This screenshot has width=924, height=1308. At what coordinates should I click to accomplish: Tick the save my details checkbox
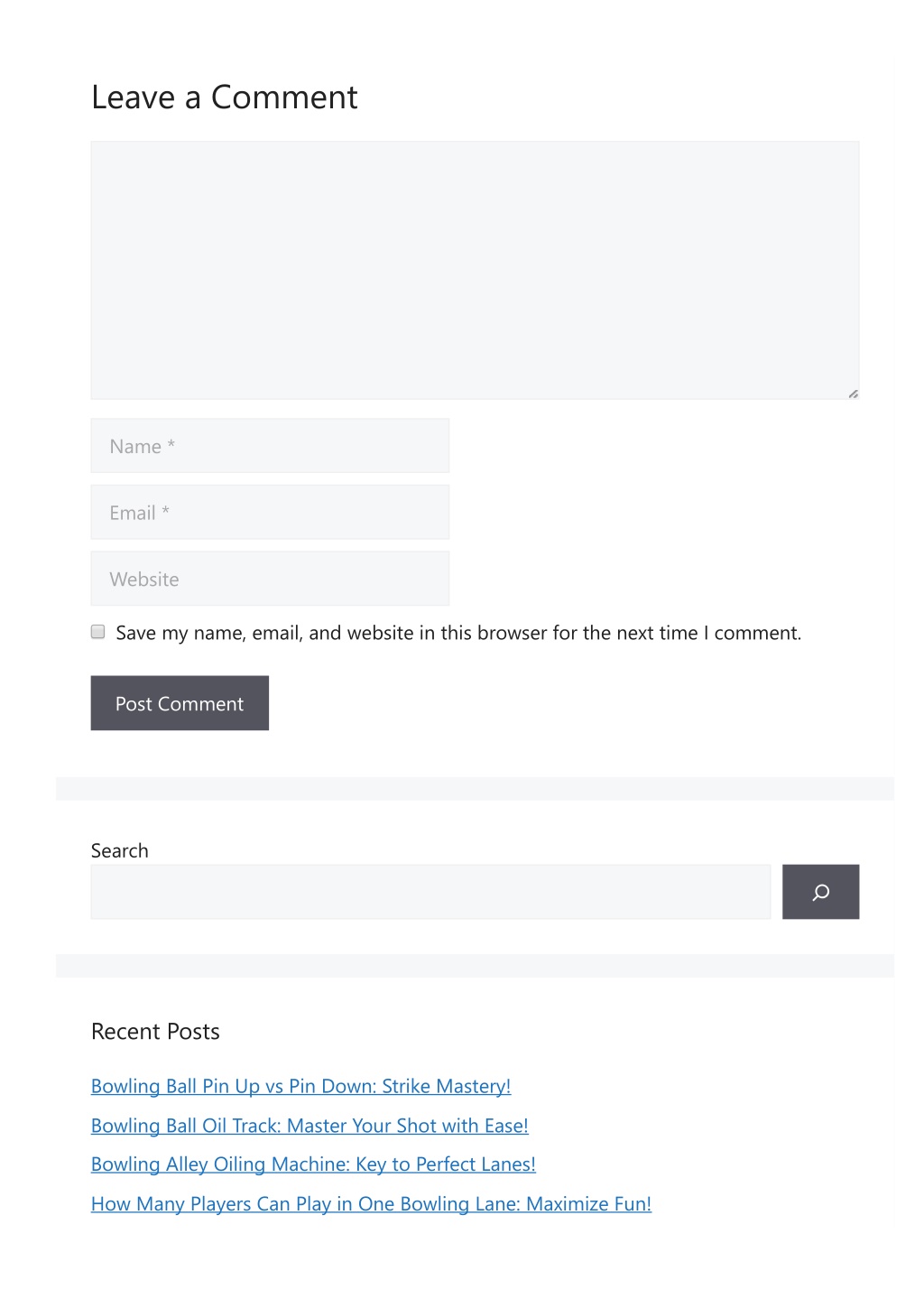(98, 632)
